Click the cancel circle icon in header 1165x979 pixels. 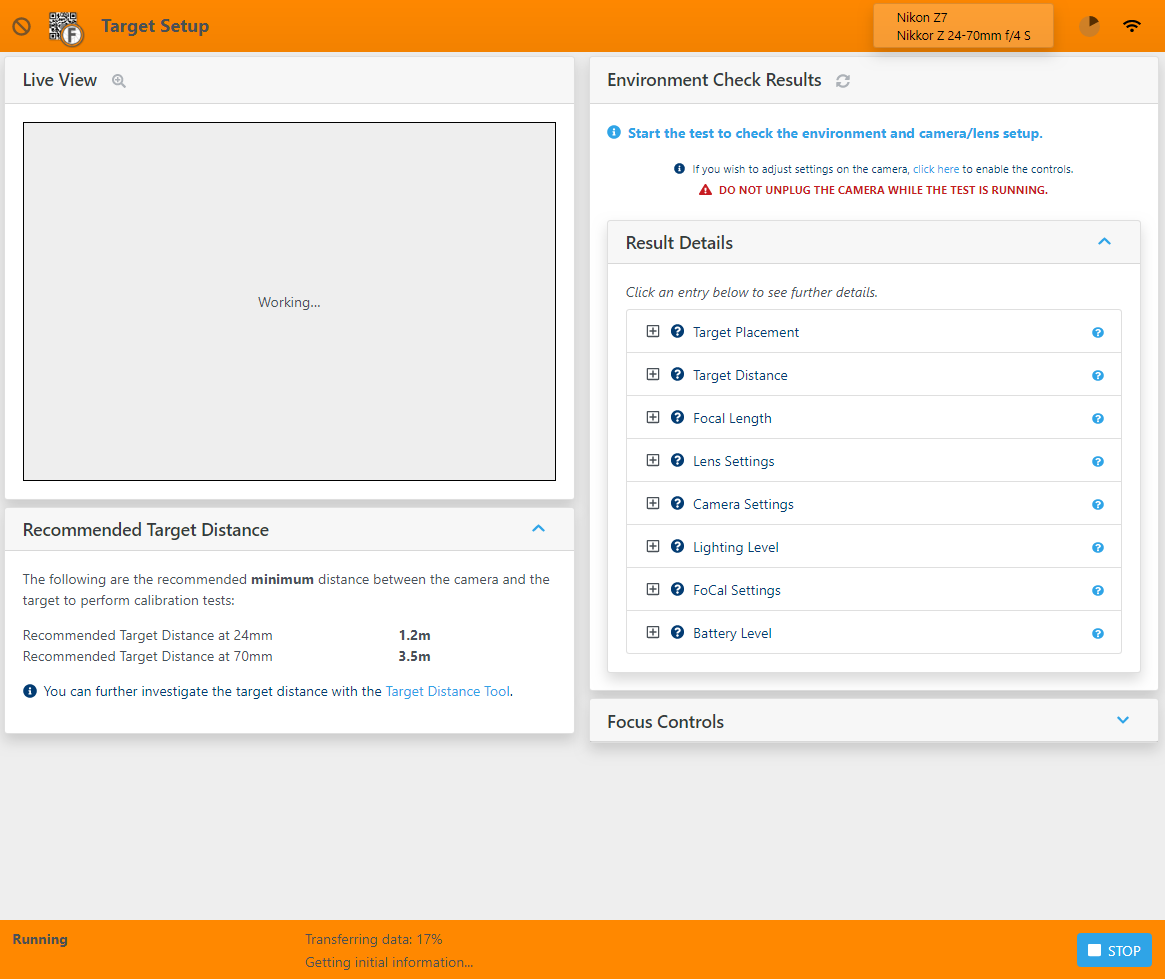pos(21,27)
